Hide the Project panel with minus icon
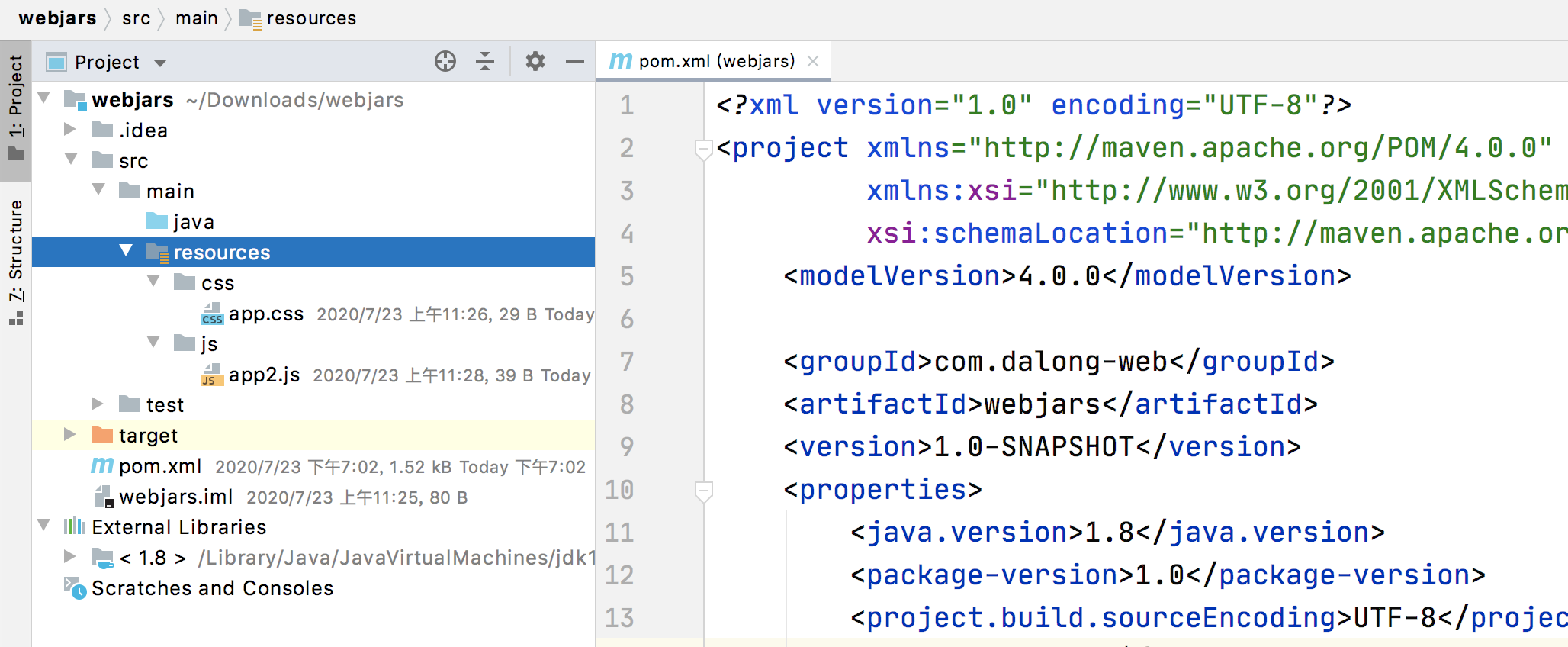Viewport: 1568px width, 647px height. pos(575,61)
